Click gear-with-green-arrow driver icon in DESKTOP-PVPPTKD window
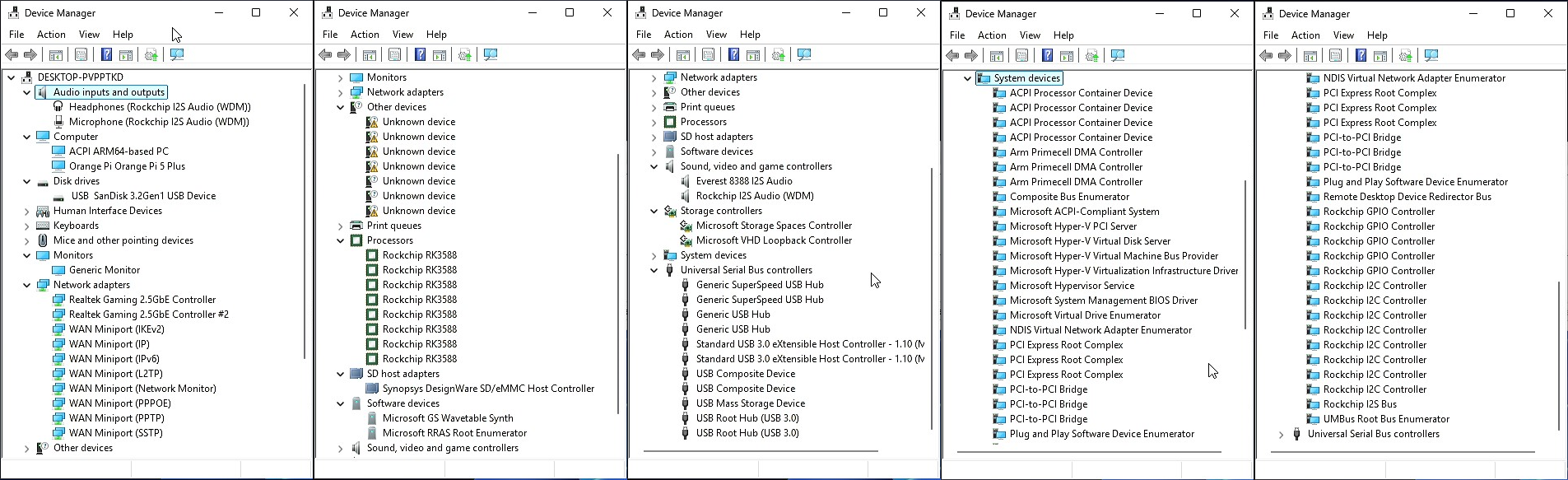This screenshot has height=480, width=1568. (x=151, y=55)
